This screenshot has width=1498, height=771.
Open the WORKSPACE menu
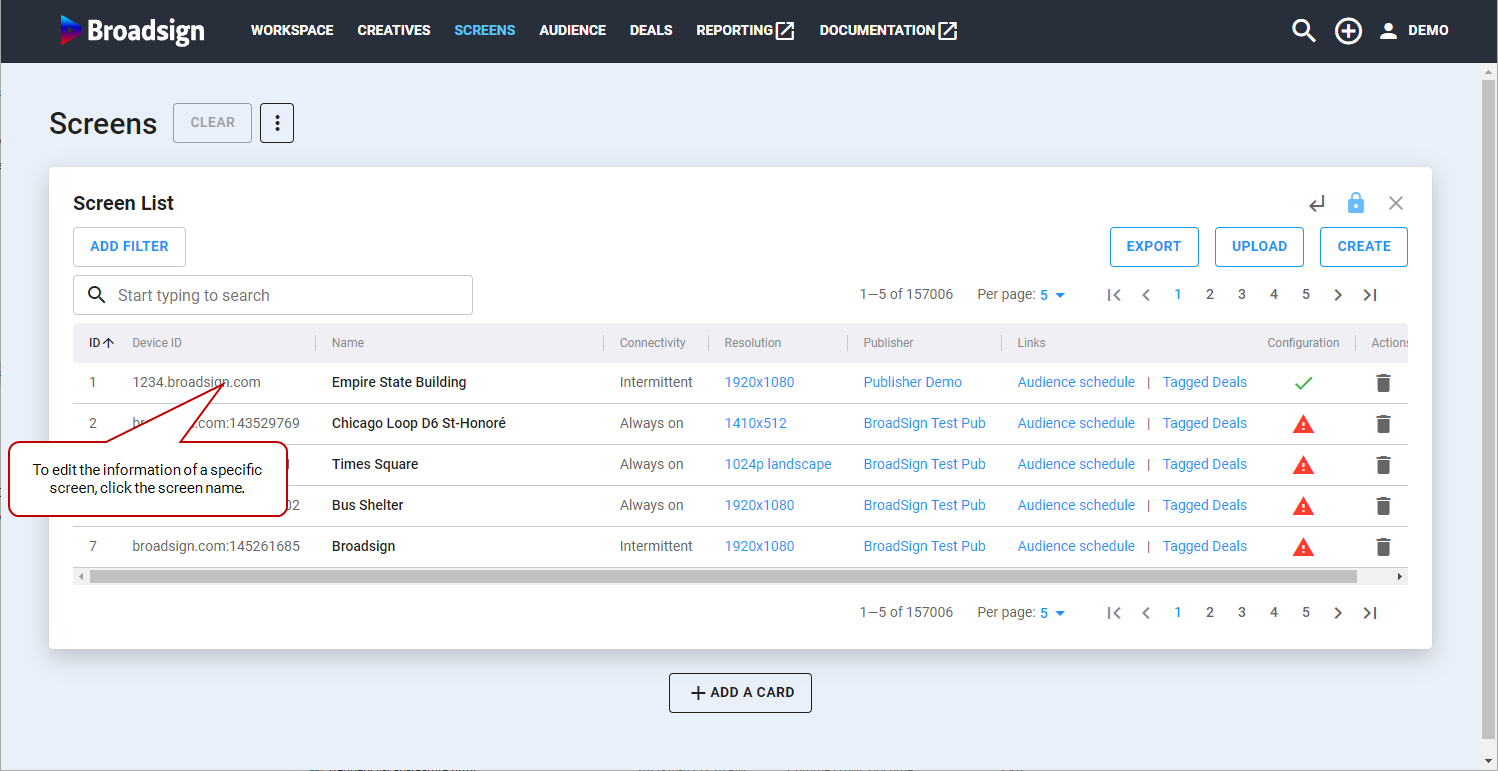point(292,31)
